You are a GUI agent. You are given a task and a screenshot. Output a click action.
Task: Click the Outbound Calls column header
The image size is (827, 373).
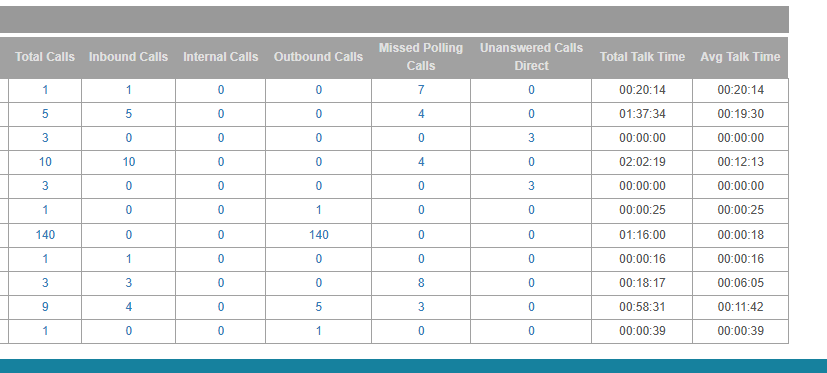click(318, 57)
